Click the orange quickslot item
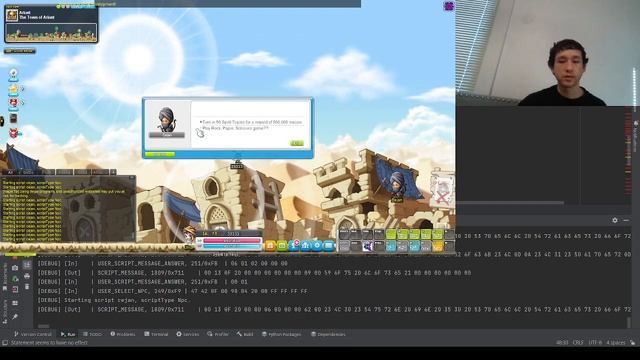The width and height of the screenshot is (640, 360). (x=438, y=246)
